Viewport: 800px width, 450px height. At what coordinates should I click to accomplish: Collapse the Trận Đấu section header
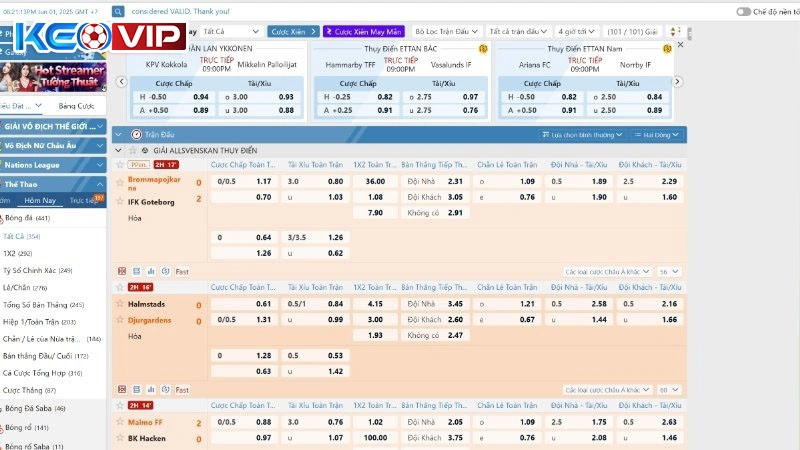(118, 133)
